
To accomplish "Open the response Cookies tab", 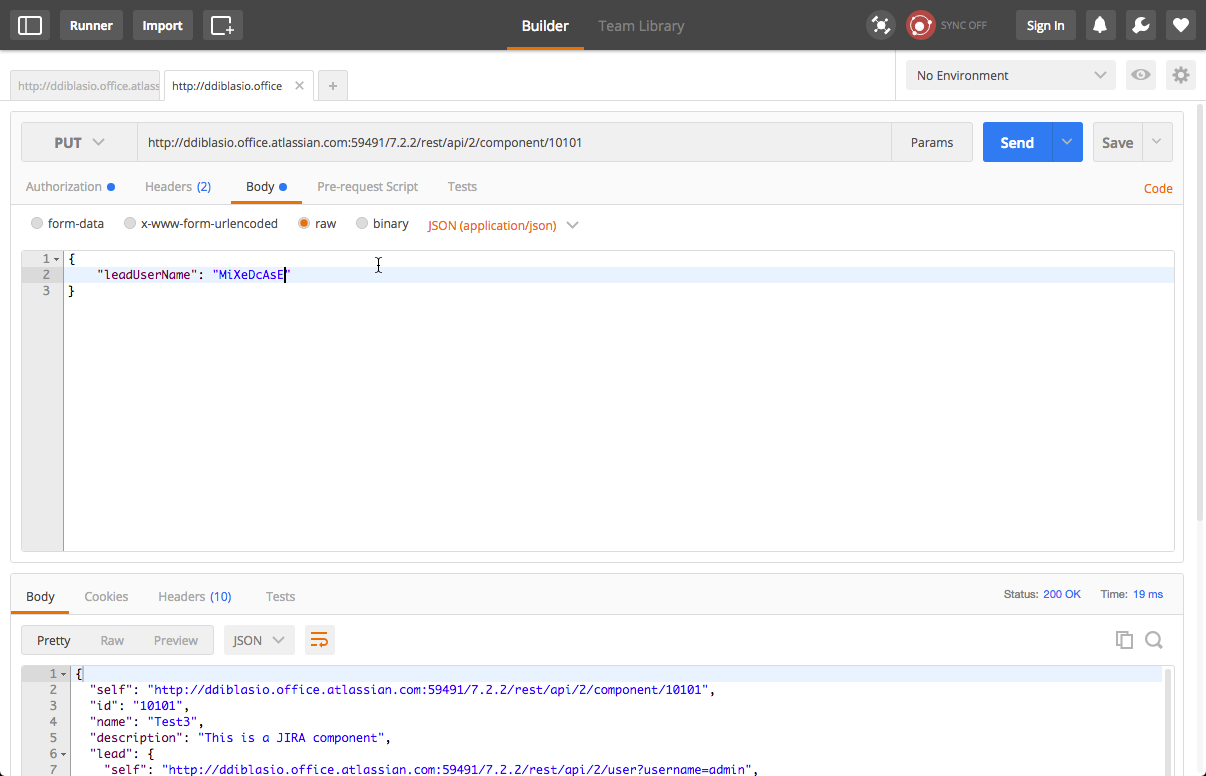I will (x=106, y=596).
